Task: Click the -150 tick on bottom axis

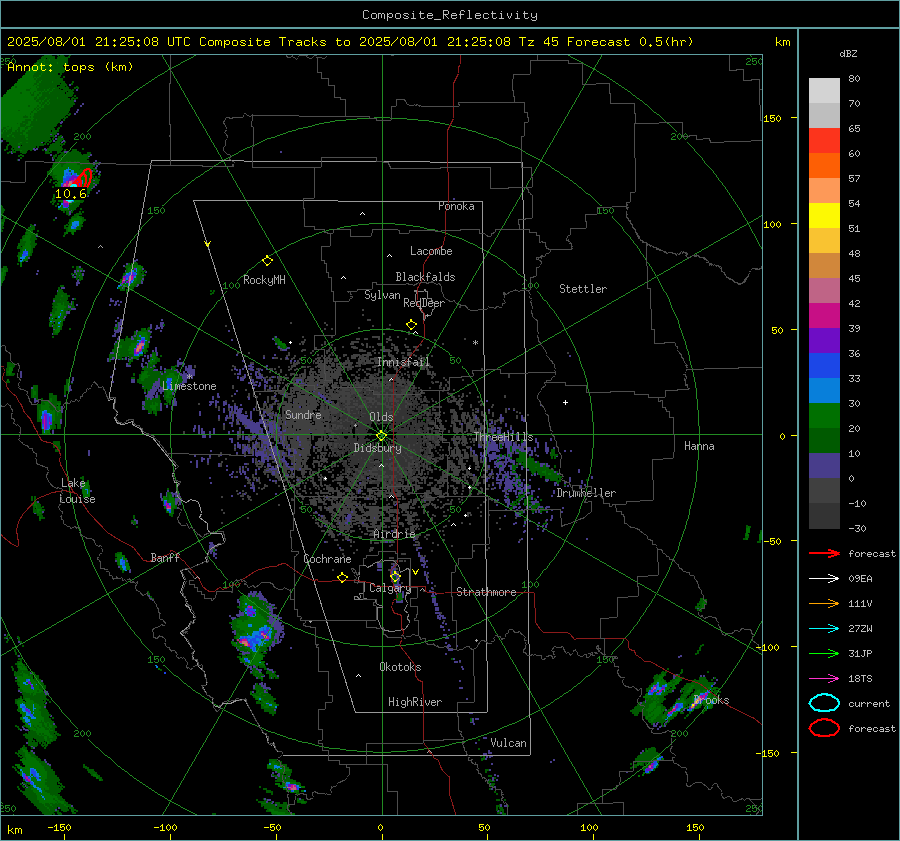Action: coord(59,828)
